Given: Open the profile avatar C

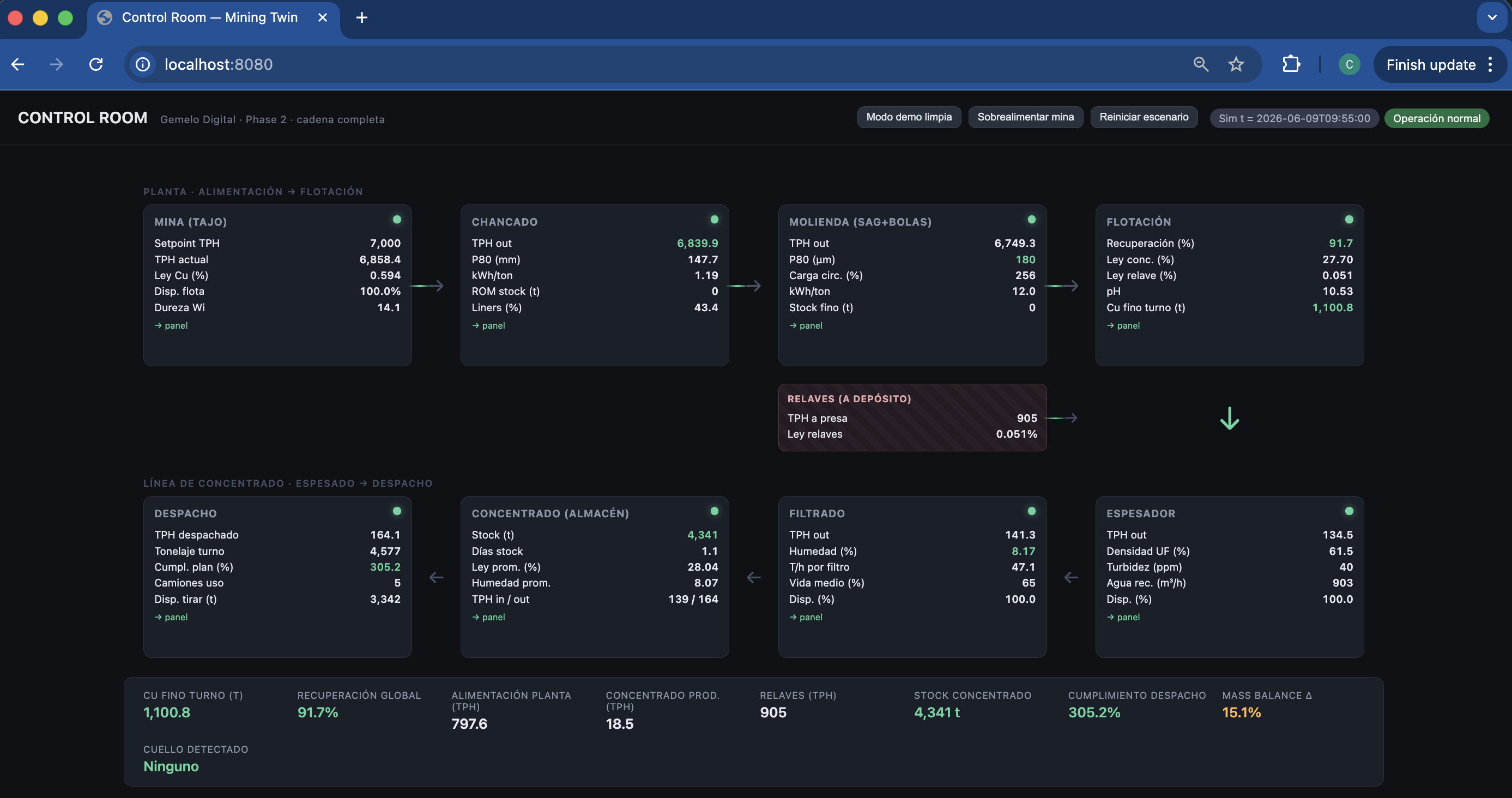Looking at the screenshot, I should pyautogui.click(x=1349, y=64).
